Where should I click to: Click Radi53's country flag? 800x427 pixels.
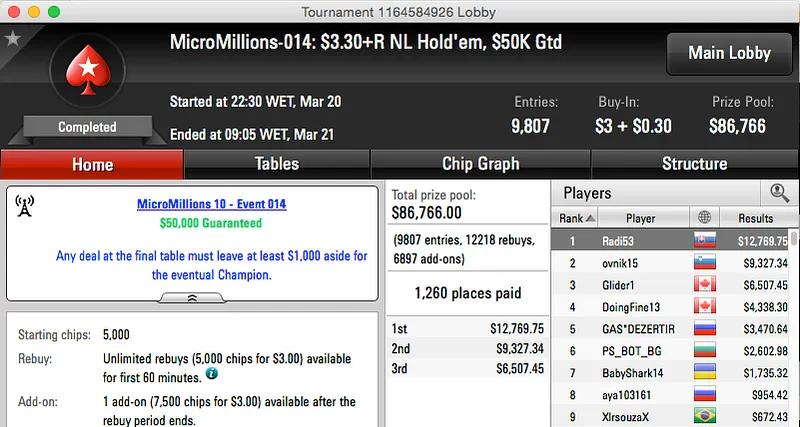click(705, 240)
